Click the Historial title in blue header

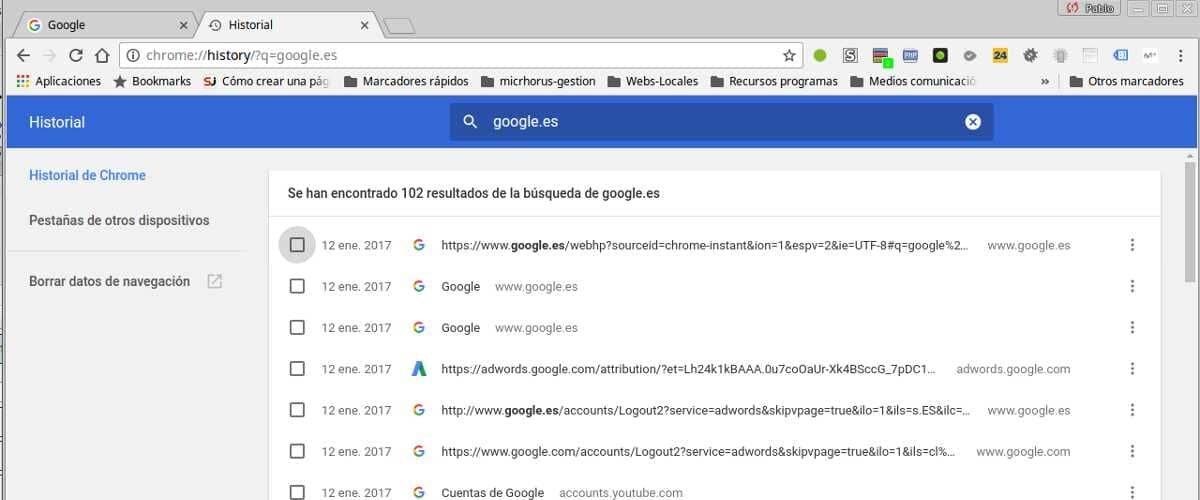pos(57,122)
